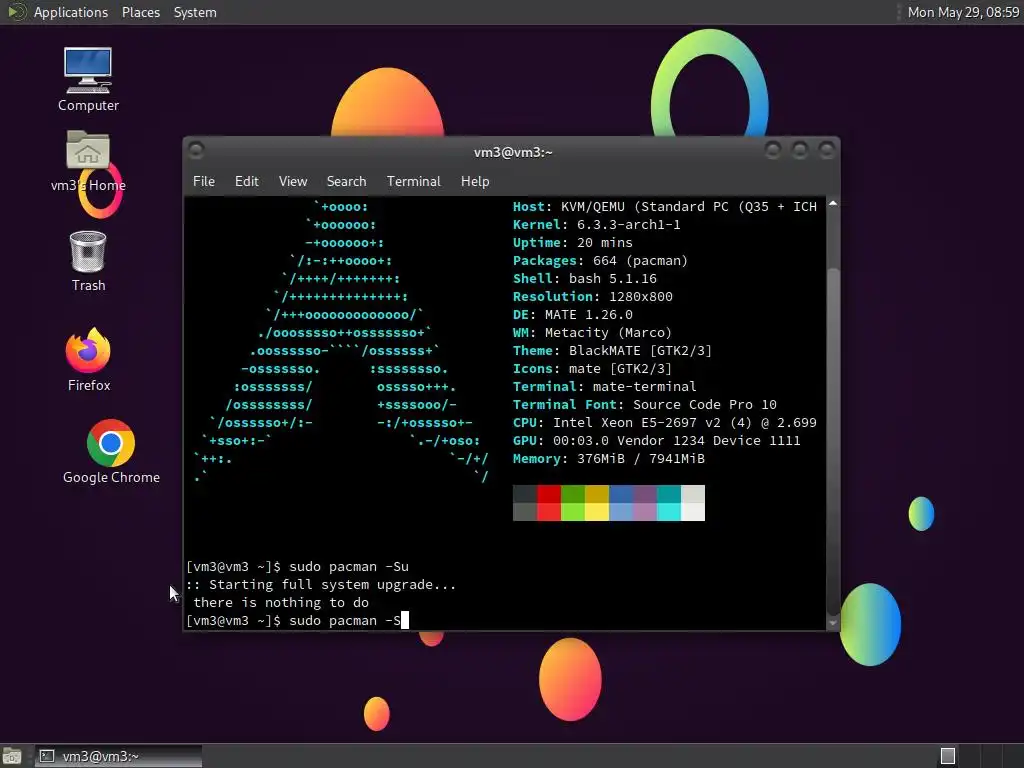
Task: Click the Terminal Font: Source Code Pro line
Action: tap(645, 405)
